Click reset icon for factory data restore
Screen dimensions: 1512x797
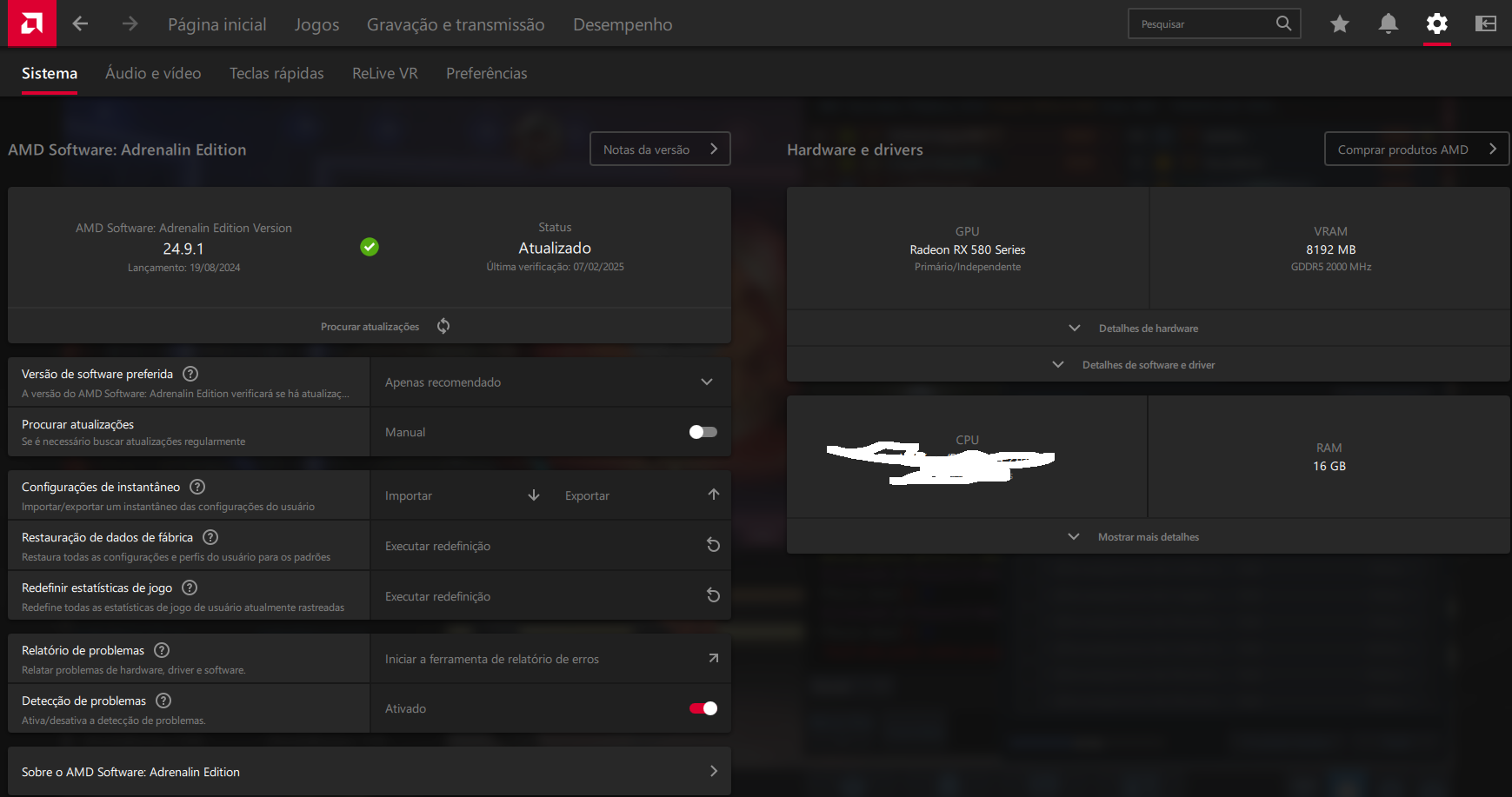click(x=713, y=545)
